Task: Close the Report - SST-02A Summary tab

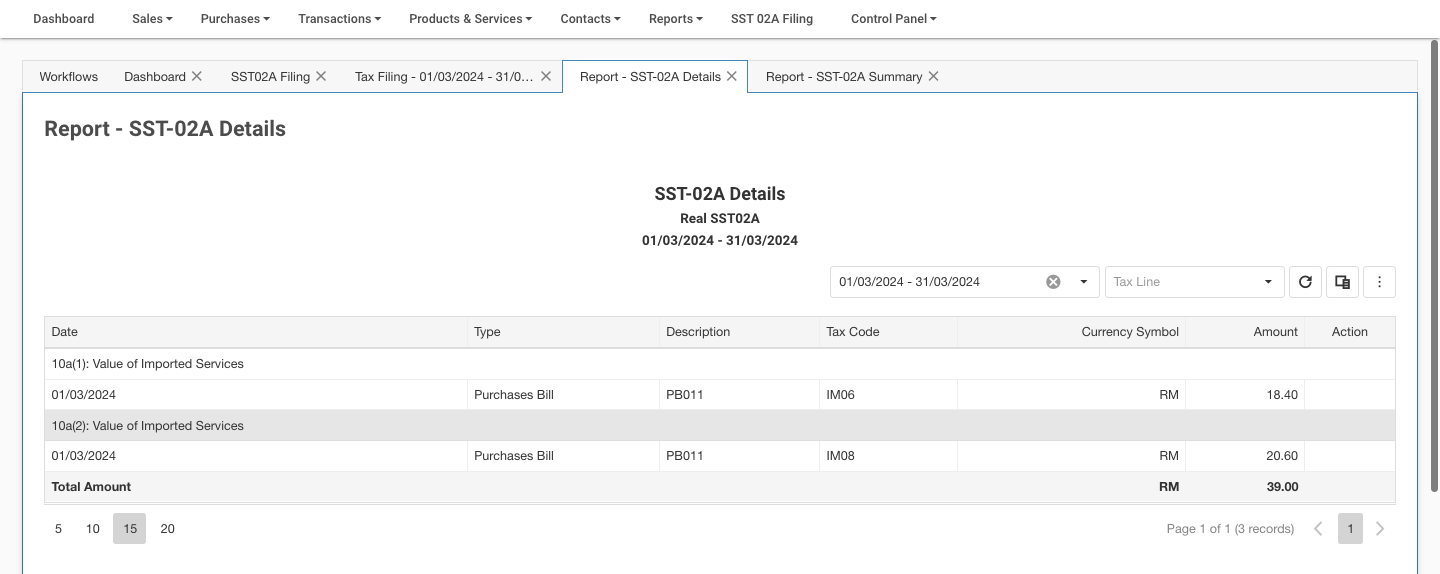Action: 933,76
